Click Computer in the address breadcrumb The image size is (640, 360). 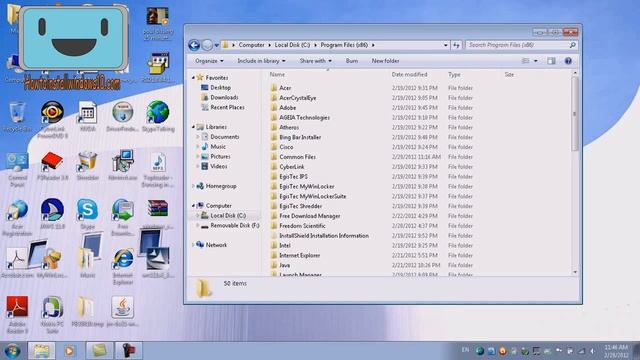(x=251, y=45)
